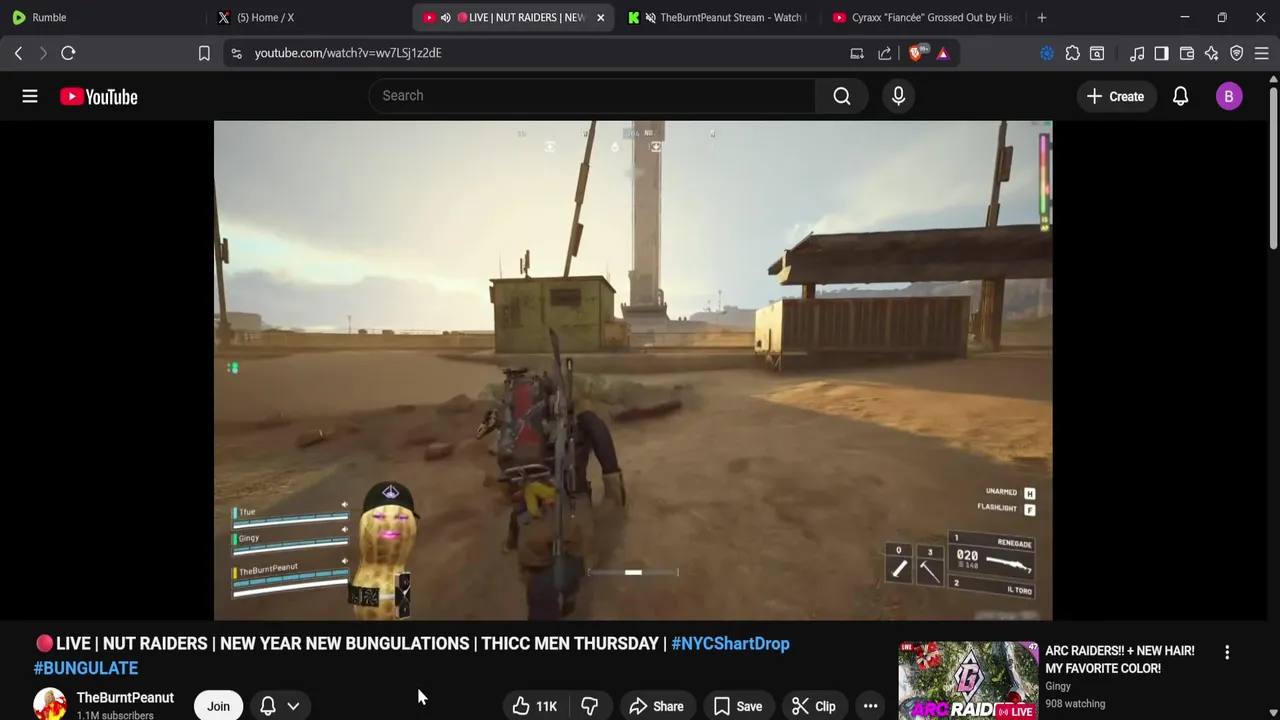This screenshot has height=720, width=1280.
Task: Open the page search extension icon
Action: 1097,53
